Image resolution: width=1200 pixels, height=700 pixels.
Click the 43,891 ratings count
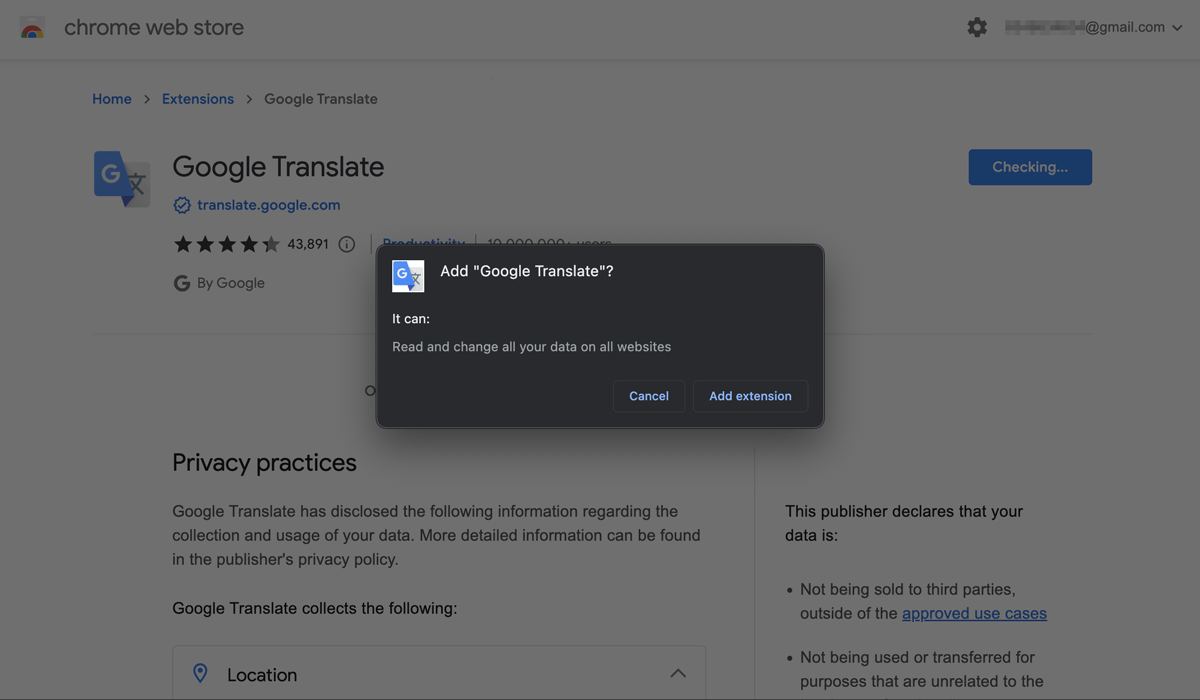pyautogui.click(x=308, y=244)
